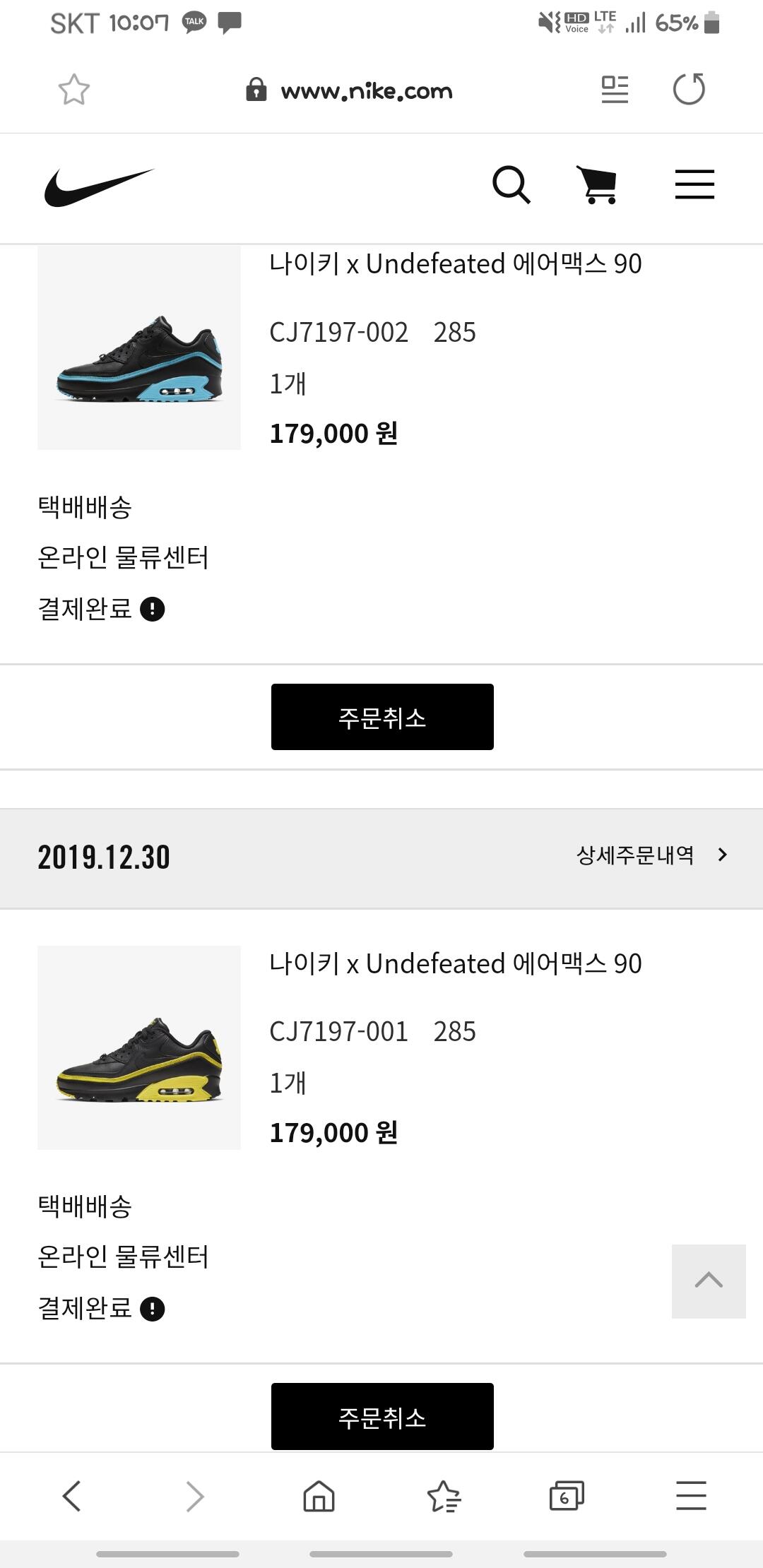The height and width of the screenshot is (1568, 763).
Task: Open the browser bookmarks list
Action: [444, 1495]
